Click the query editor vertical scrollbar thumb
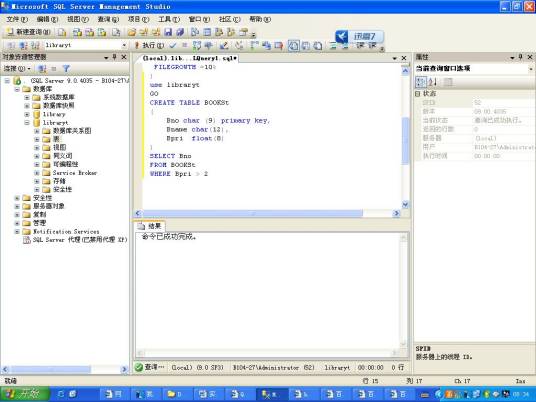Viewport: 536px width, 402px height. click(405, 140)
